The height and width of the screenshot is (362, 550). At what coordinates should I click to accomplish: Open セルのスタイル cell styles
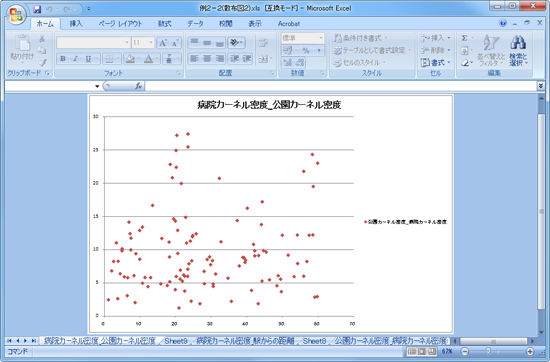click(359, 62)
